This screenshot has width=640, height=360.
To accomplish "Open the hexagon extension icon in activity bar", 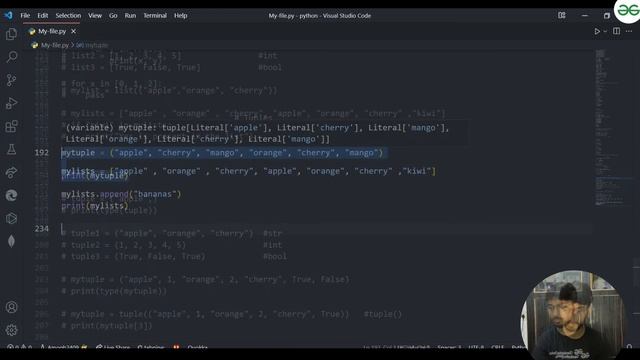I will tap(11, 218).
